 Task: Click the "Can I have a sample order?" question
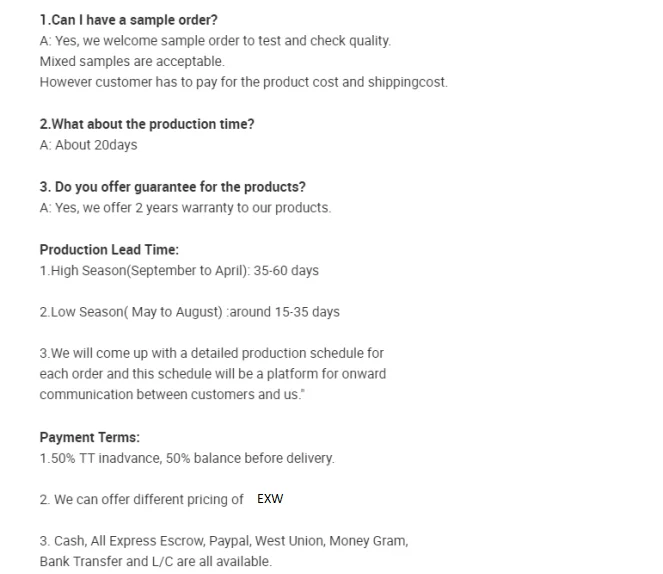click(x=128, y=20)
